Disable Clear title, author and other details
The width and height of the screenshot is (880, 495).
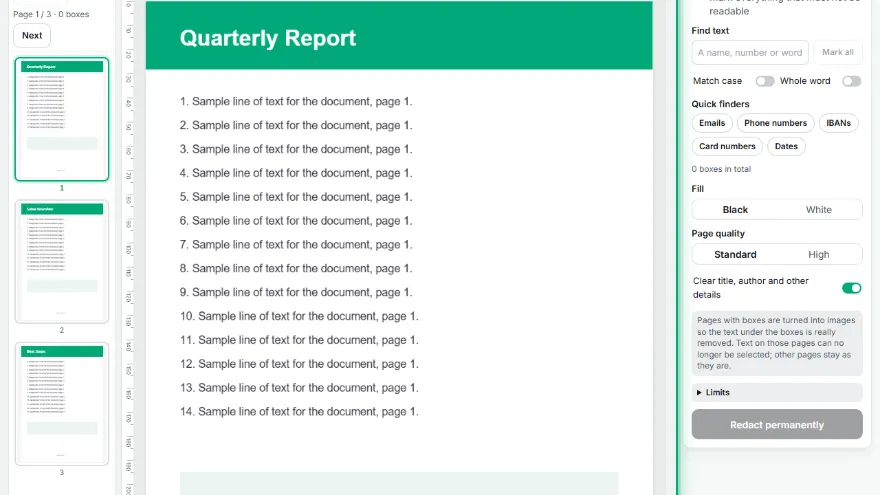[851, 288]
